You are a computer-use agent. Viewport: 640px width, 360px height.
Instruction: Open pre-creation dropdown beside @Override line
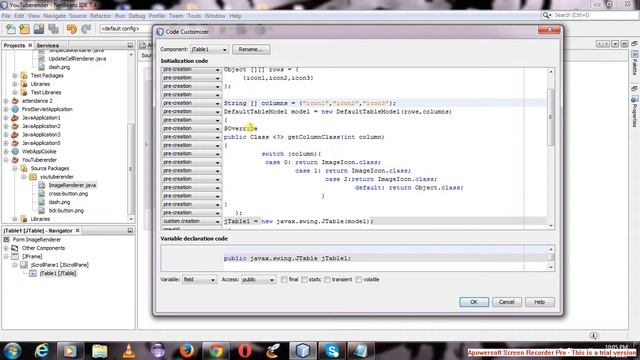pyautogui.click(x=191, y=129)
